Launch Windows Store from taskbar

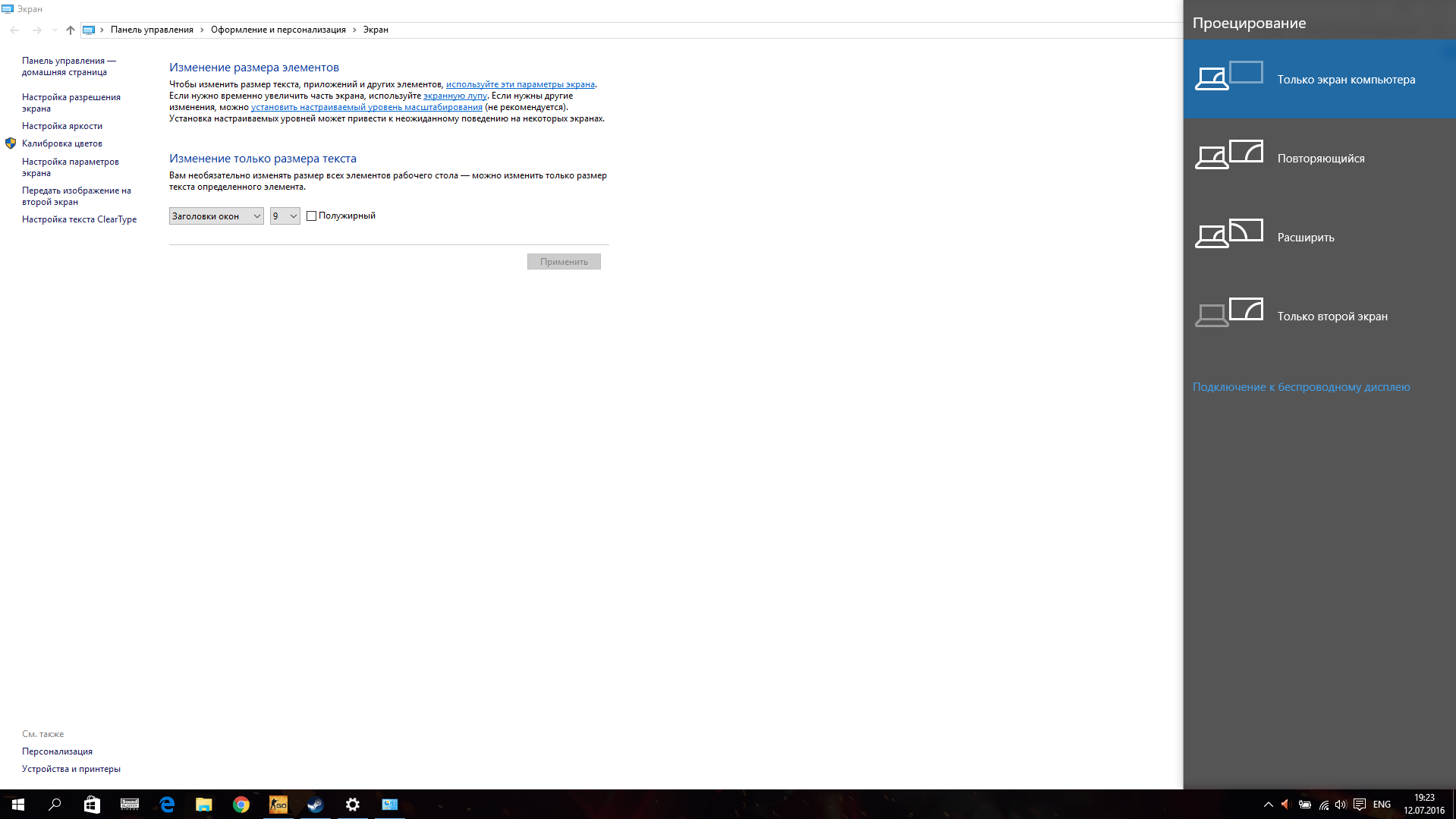tap(92, 805)
